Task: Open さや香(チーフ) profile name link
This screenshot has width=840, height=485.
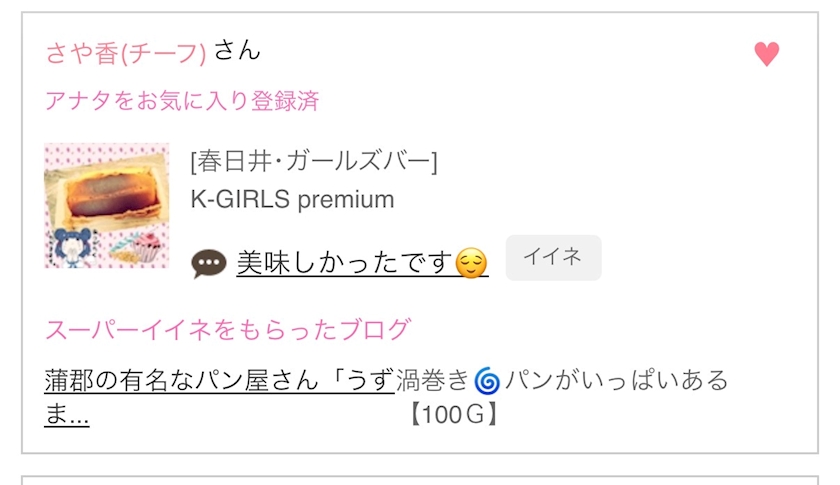Action: pos(125,53)
